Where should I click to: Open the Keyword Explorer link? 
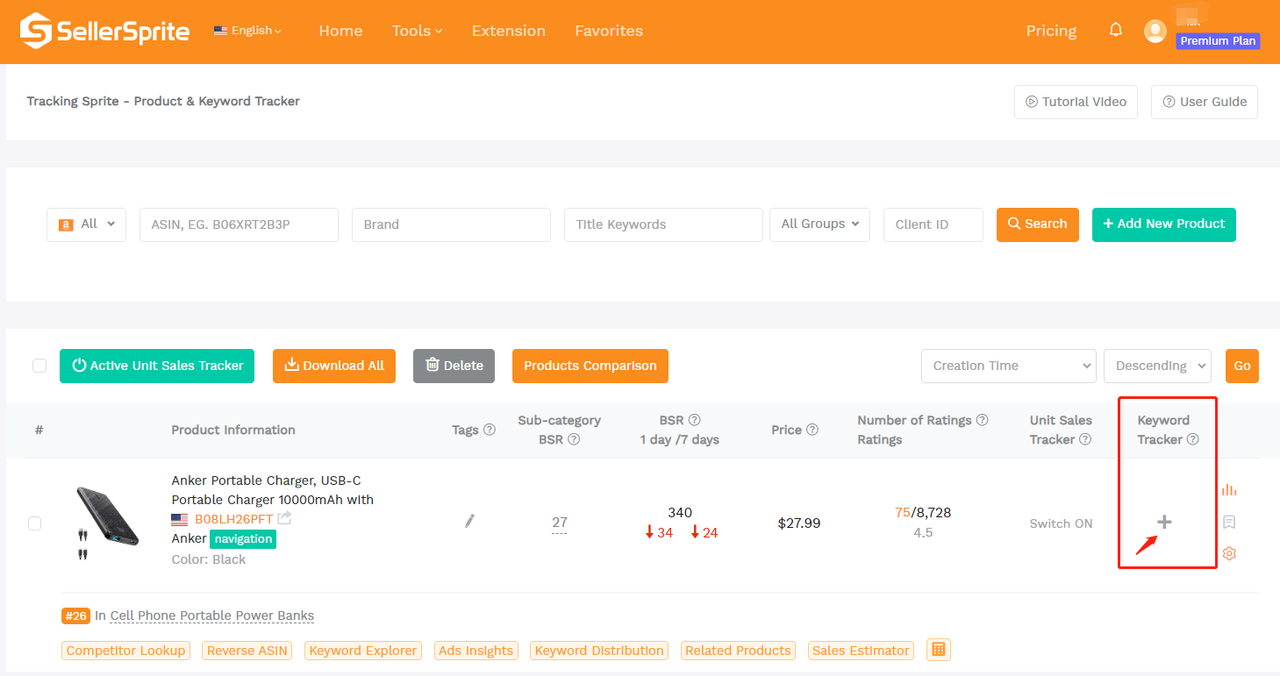click(363, 651)
